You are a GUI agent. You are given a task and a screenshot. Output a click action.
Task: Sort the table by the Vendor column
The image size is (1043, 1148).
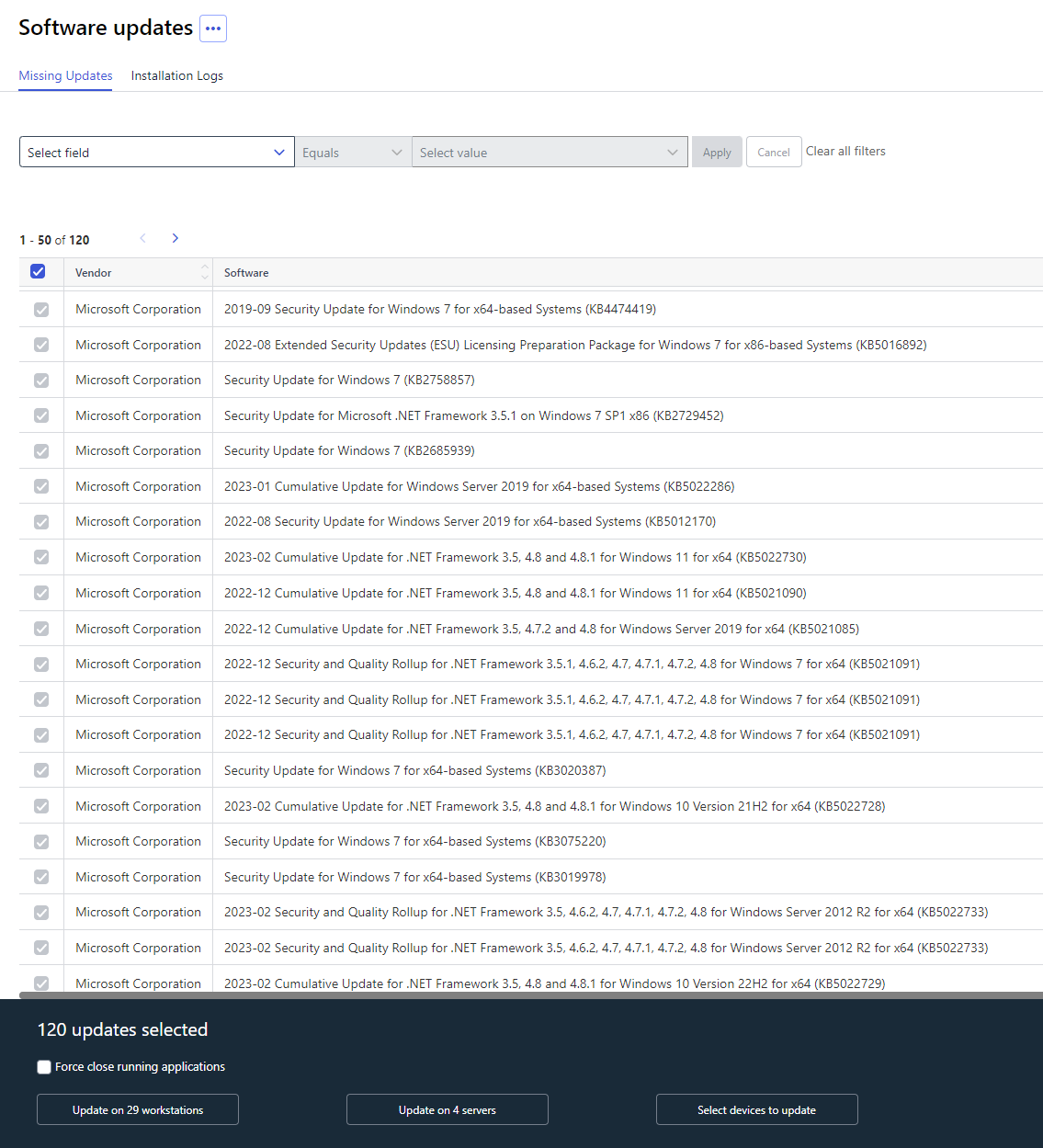[204, 273]
